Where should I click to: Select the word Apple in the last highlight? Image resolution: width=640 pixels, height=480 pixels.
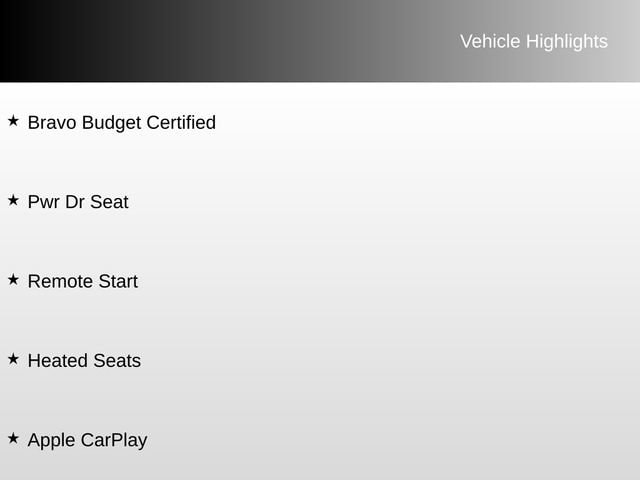pyautogui.click(x=51, y=441)
